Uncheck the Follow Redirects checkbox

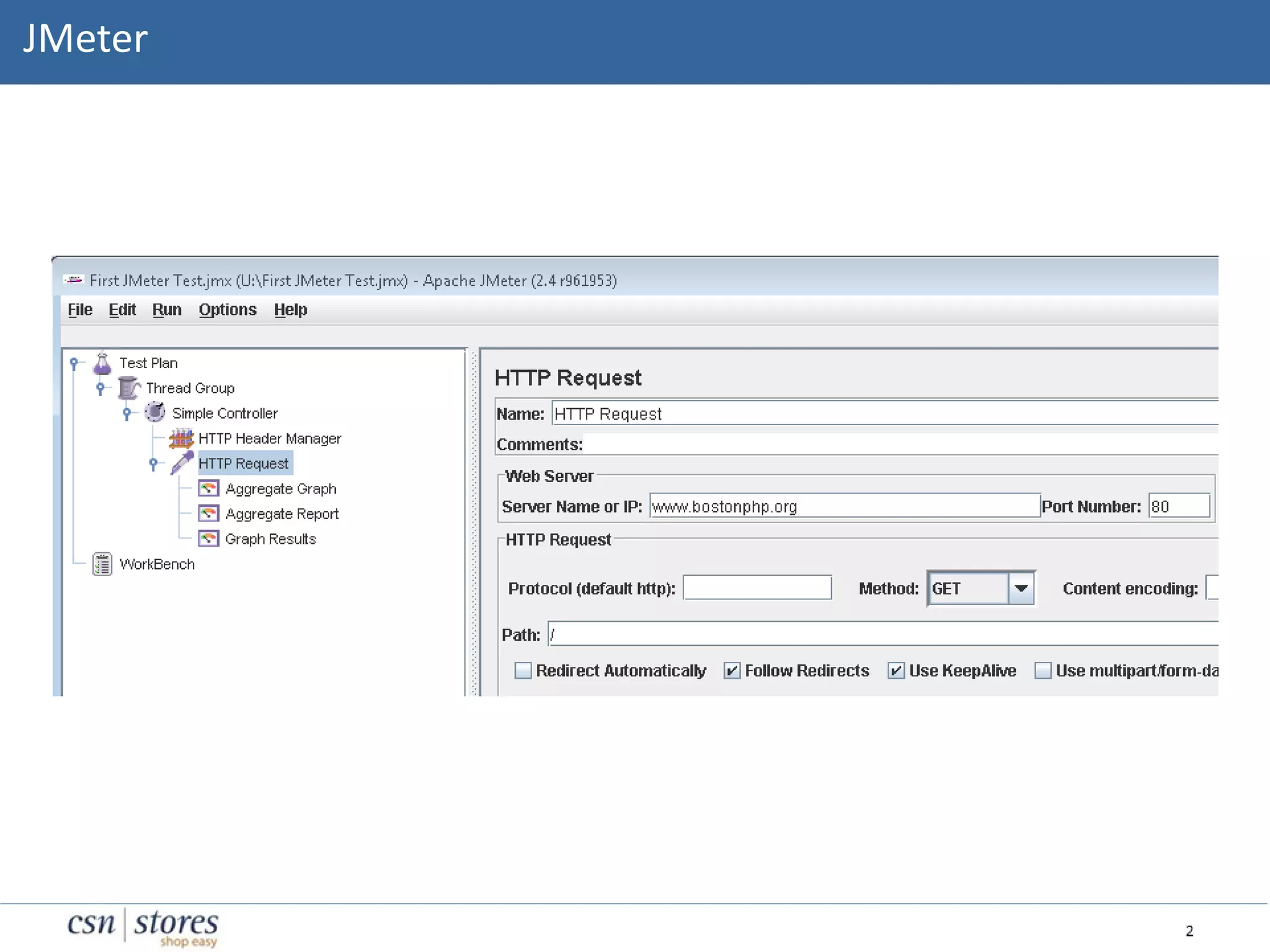732,671
